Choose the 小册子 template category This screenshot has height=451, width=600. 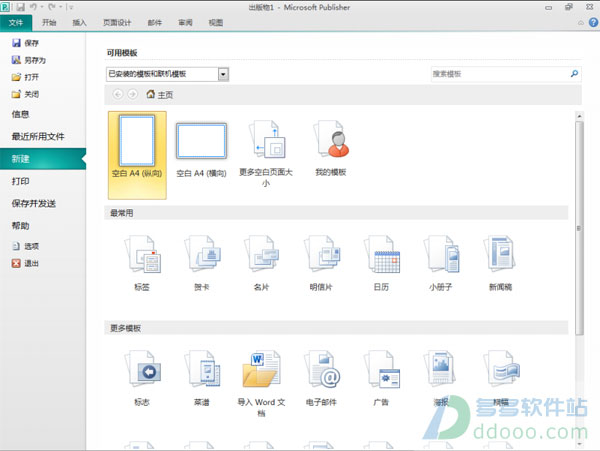pyautogui.click(x=441, y=263)
